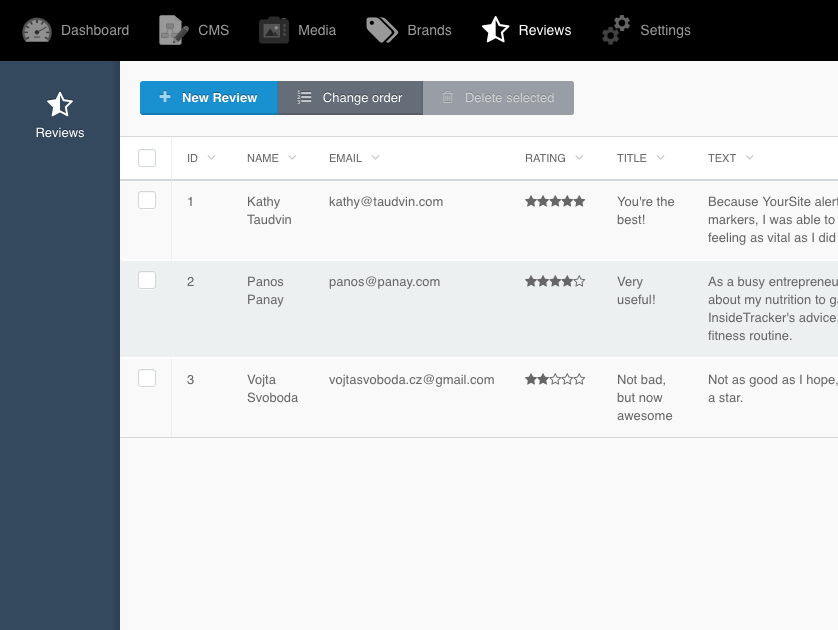Select the Reviews star in the sidebar
This screenshot has width=838, height=630.
pyautogui.click(x=60, y=104)
